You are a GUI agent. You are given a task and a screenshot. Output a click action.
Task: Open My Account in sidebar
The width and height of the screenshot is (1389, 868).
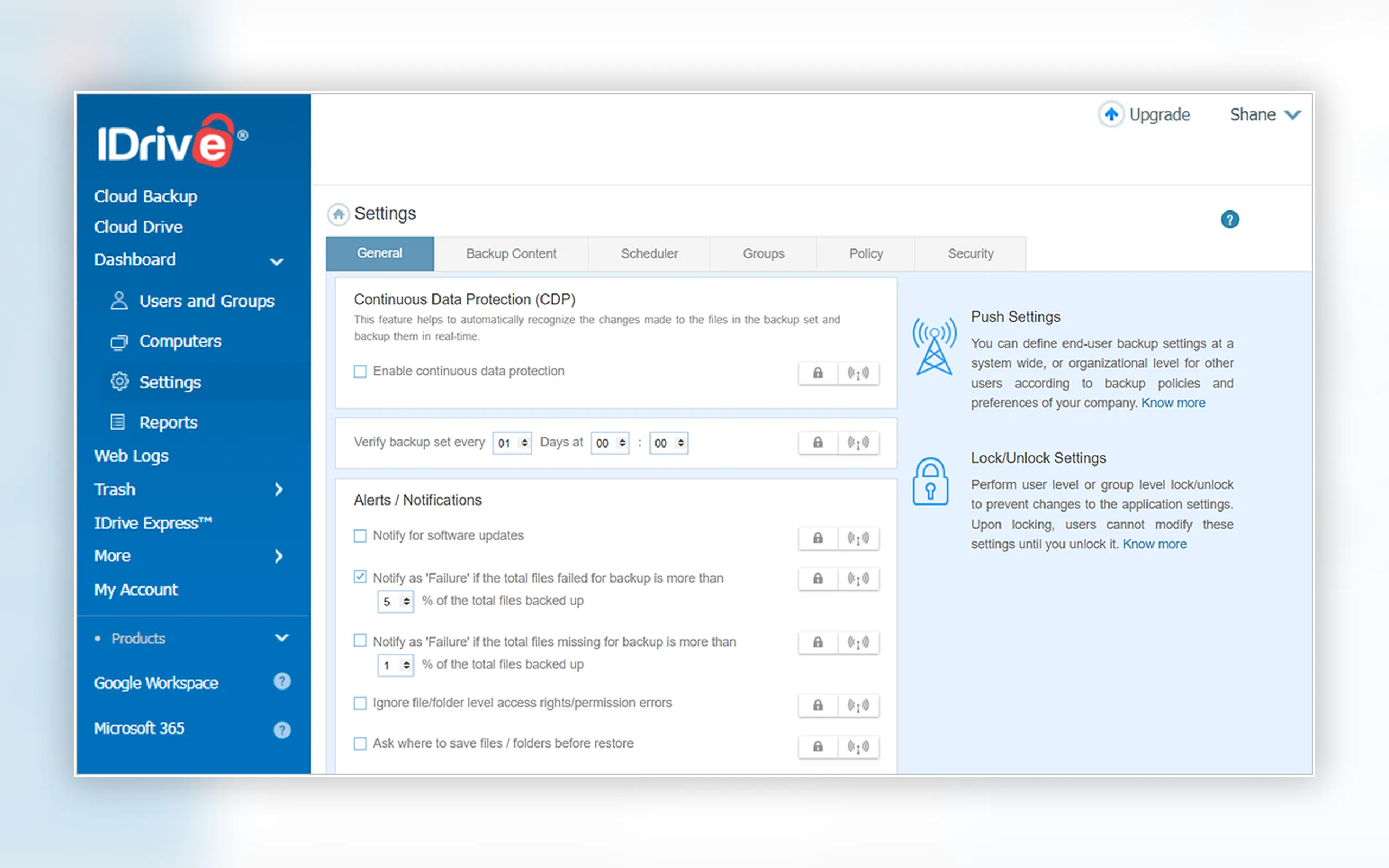pos(136,590)
